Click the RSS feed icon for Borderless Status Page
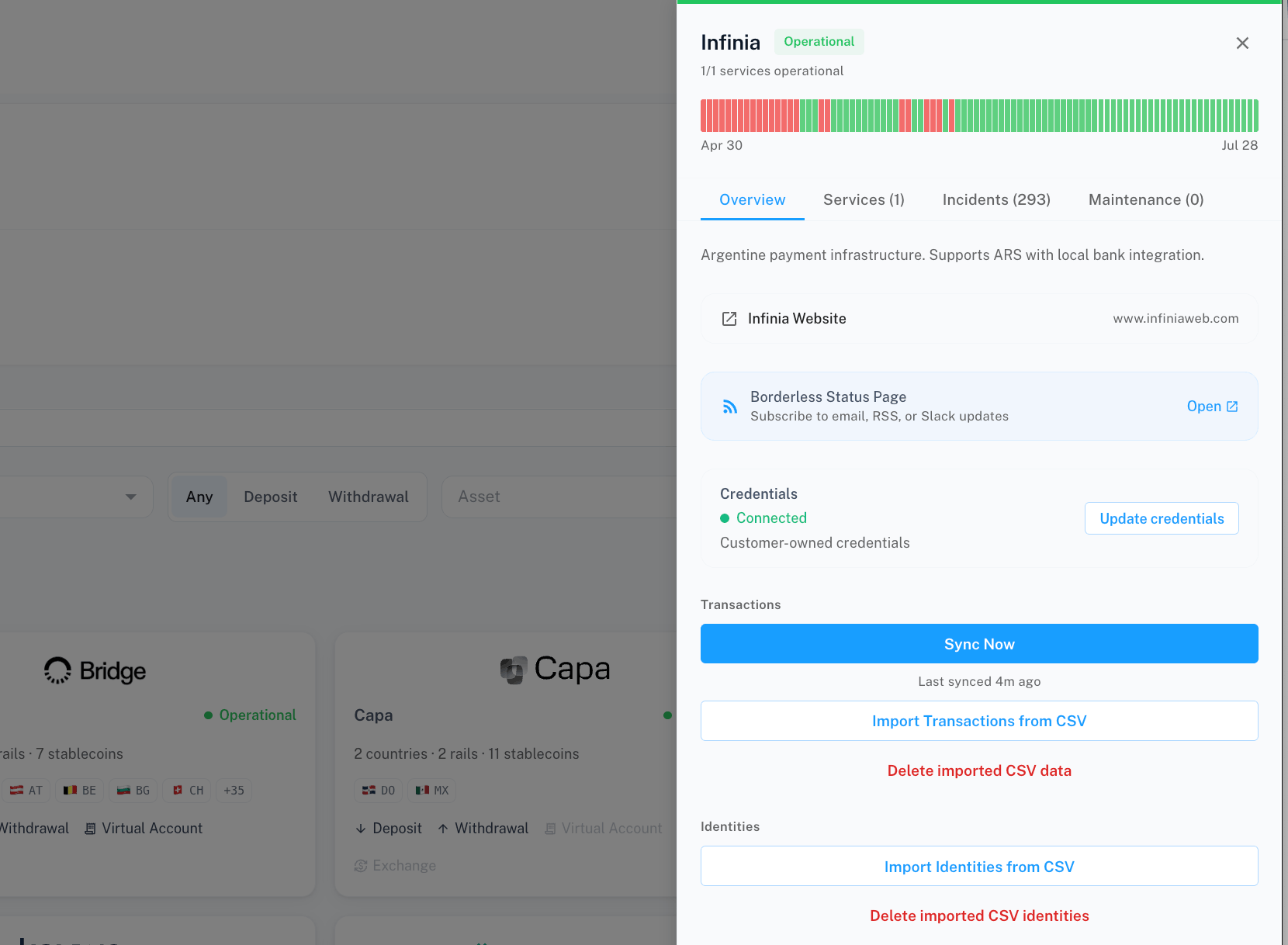1288x945 pixels. click(x=730, y=407)
